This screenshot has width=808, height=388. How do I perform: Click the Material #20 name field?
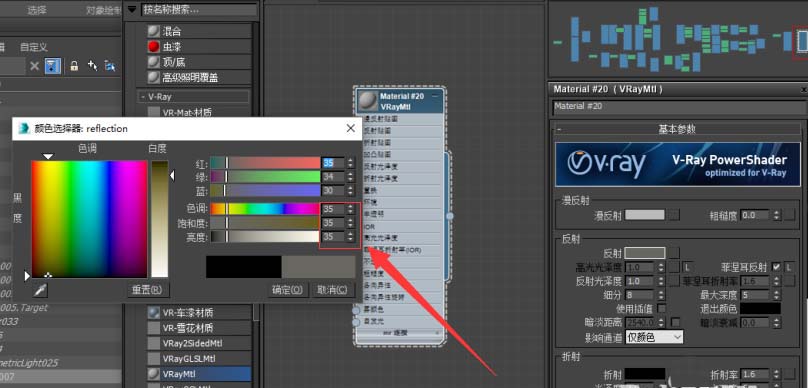(679, 107)
